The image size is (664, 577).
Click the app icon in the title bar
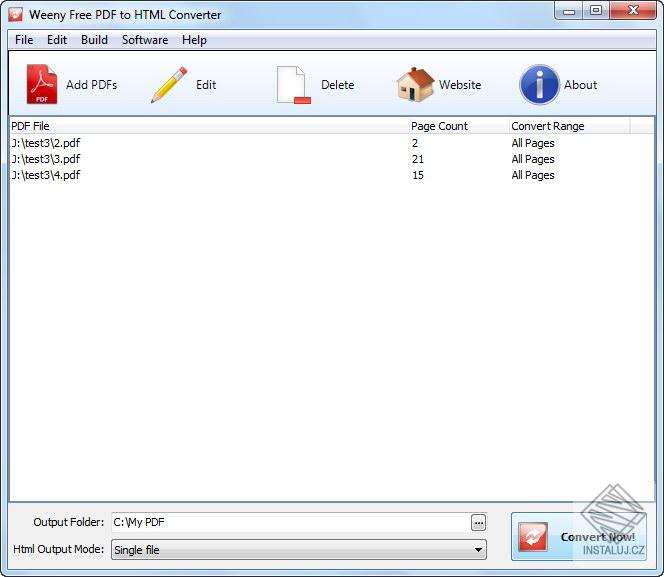16,14
